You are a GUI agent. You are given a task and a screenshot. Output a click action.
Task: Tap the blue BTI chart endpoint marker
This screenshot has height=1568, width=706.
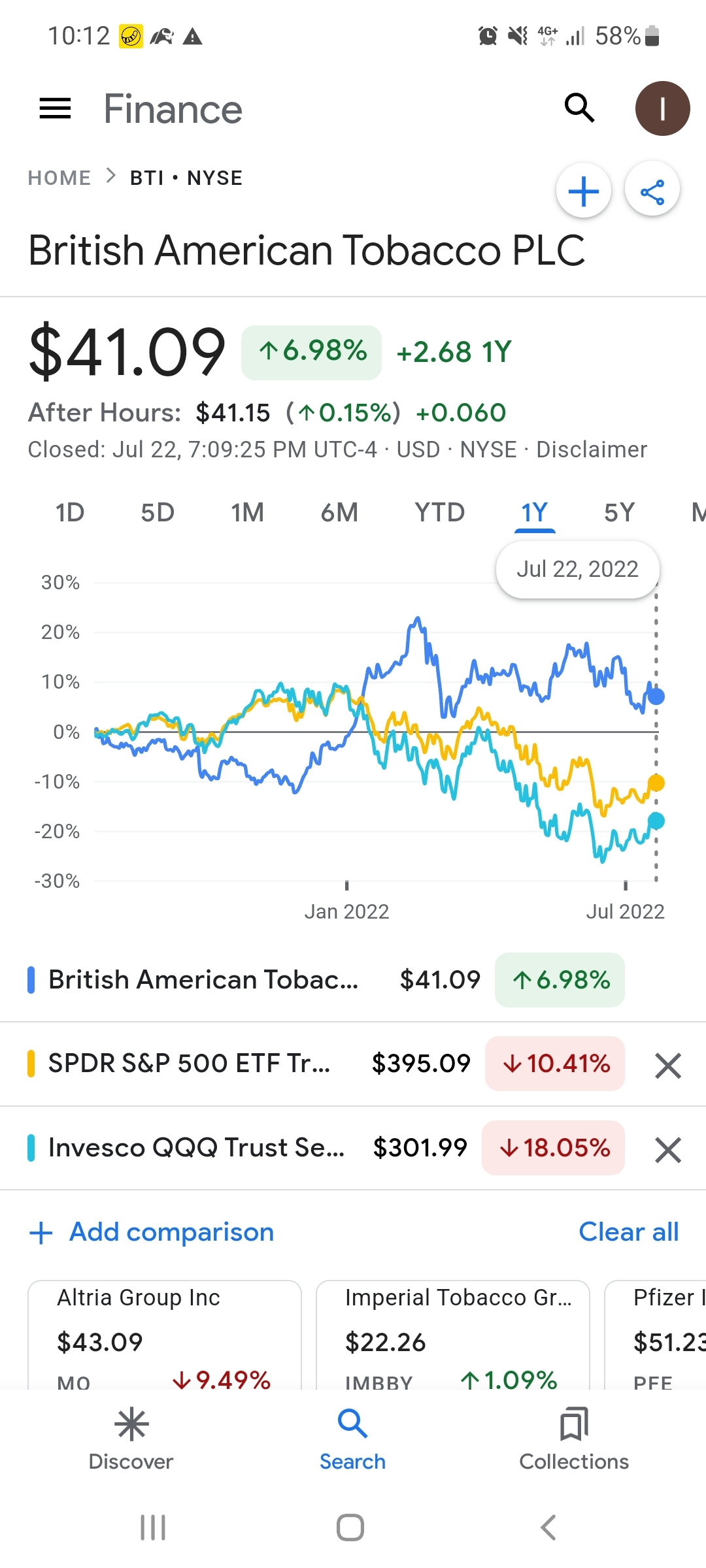pyautogui.click(x=656, y=696)
